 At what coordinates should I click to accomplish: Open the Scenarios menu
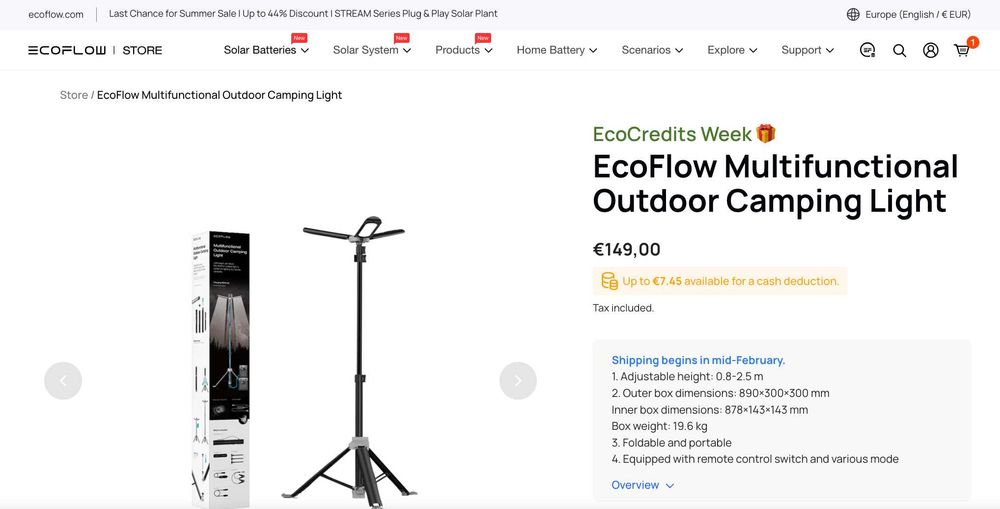click(652, 50)
